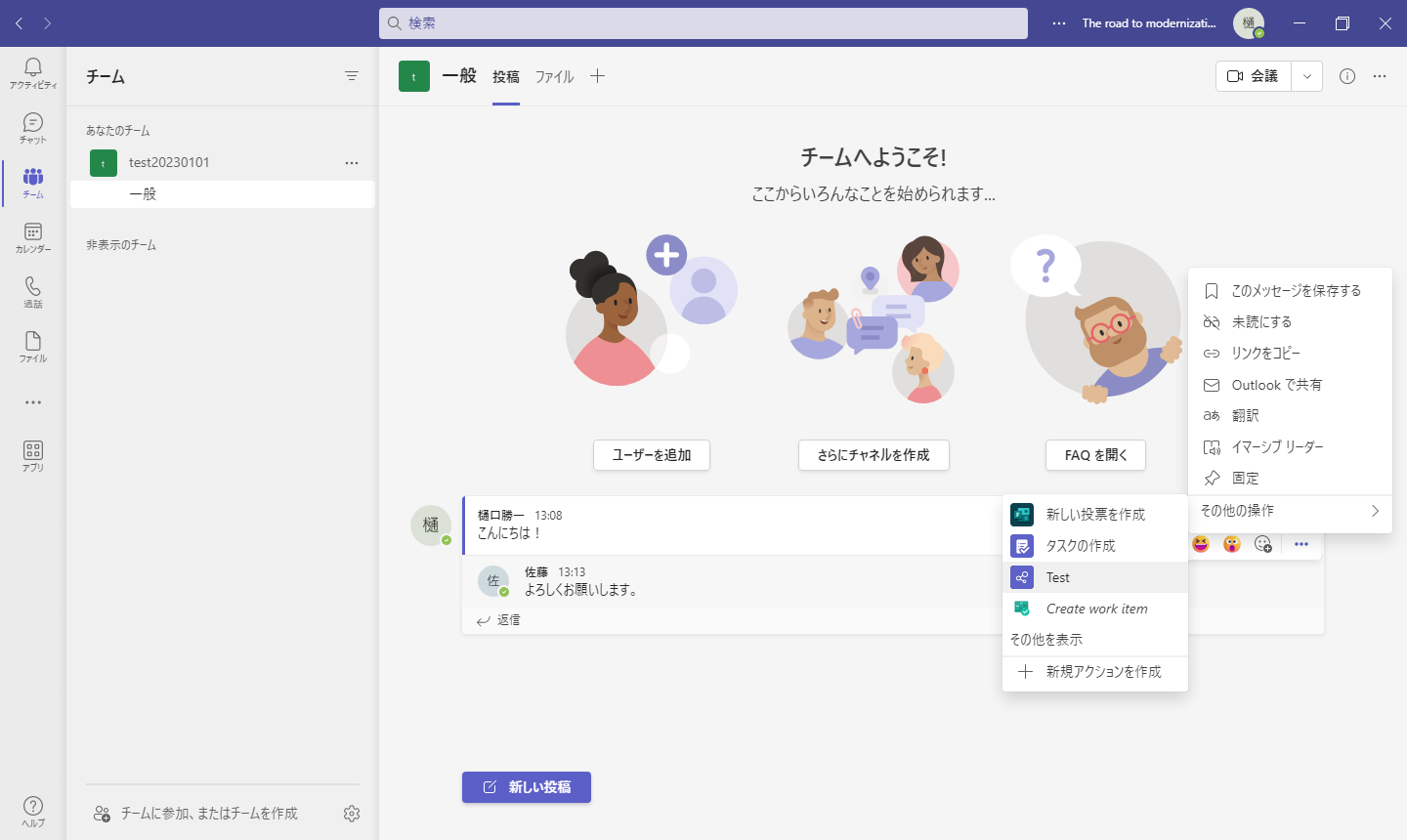Click the FAQ を開く button
1407x840 pixels.
1094,454
